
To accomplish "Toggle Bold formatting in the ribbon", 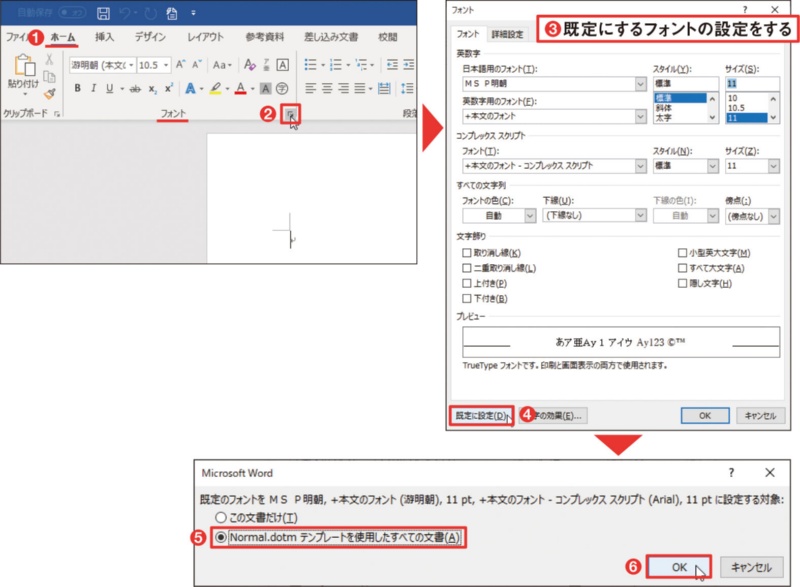I will click(78, 89).
